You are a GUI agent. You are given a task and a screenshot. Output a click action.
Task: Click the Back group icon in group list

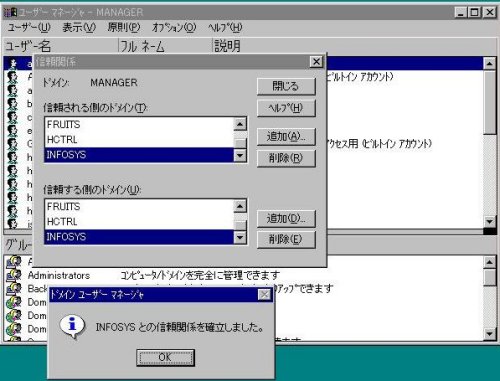(x=14, y=289)
